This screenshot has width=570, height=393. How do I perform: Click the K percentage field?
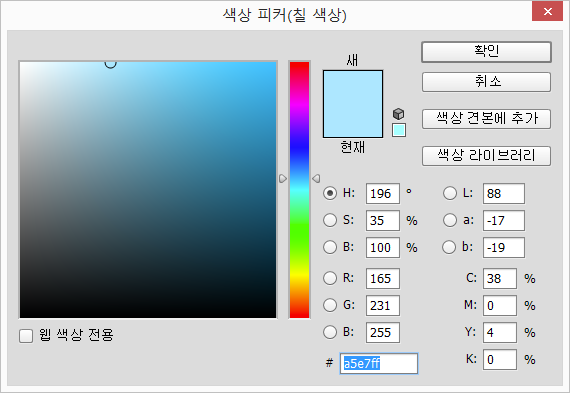click(500, 360)
